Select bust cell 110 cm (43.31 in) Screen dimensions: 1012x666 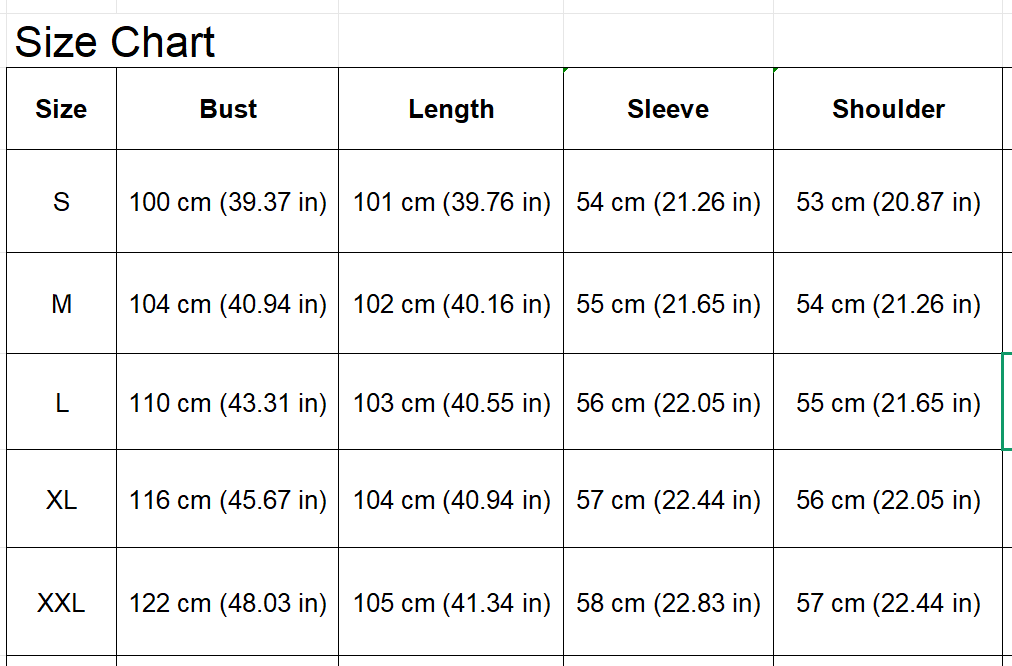coord(228,403)
